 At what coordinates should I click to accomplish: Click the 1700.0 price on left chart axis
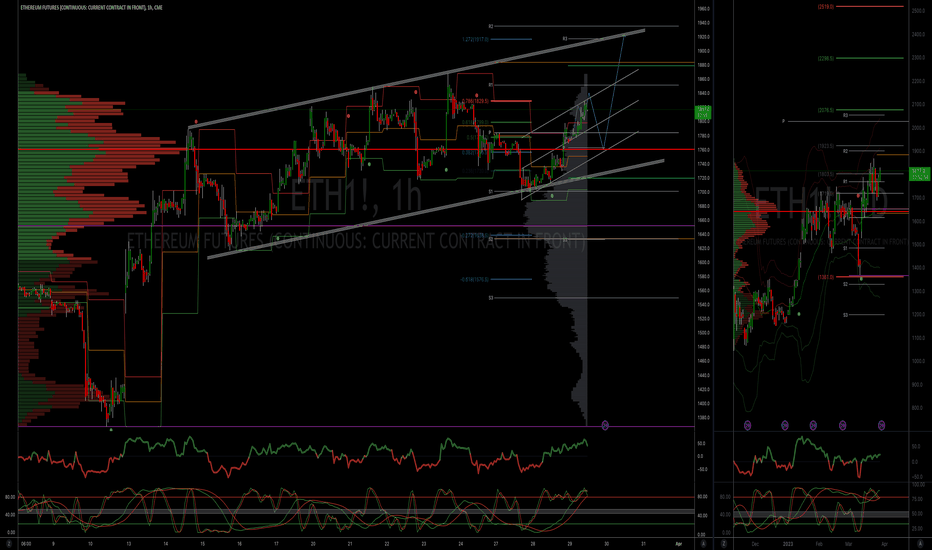(x=704, y=192)
